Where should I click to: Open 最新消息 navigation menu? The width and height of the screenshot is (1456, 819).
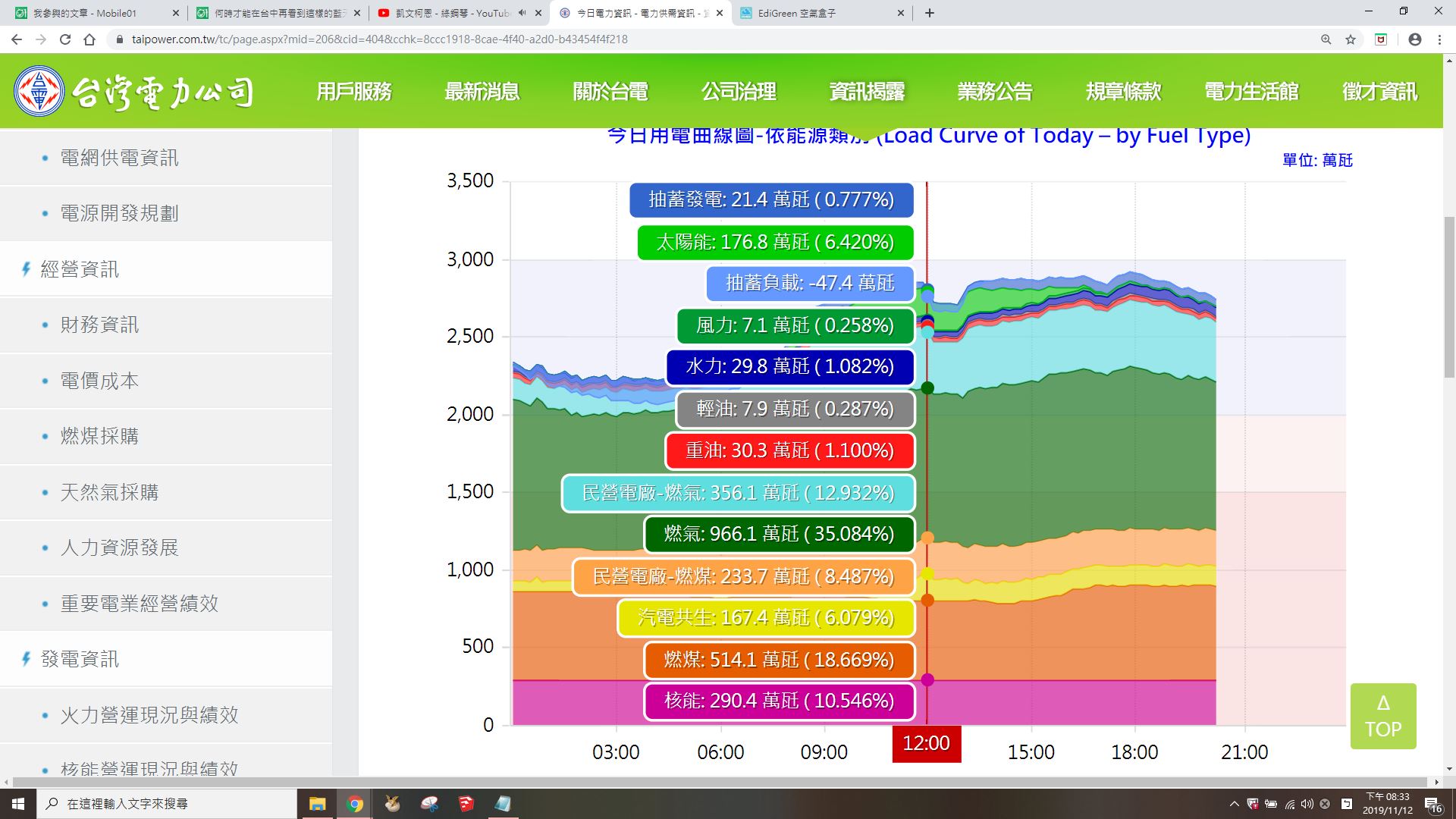tap(482, 92)
